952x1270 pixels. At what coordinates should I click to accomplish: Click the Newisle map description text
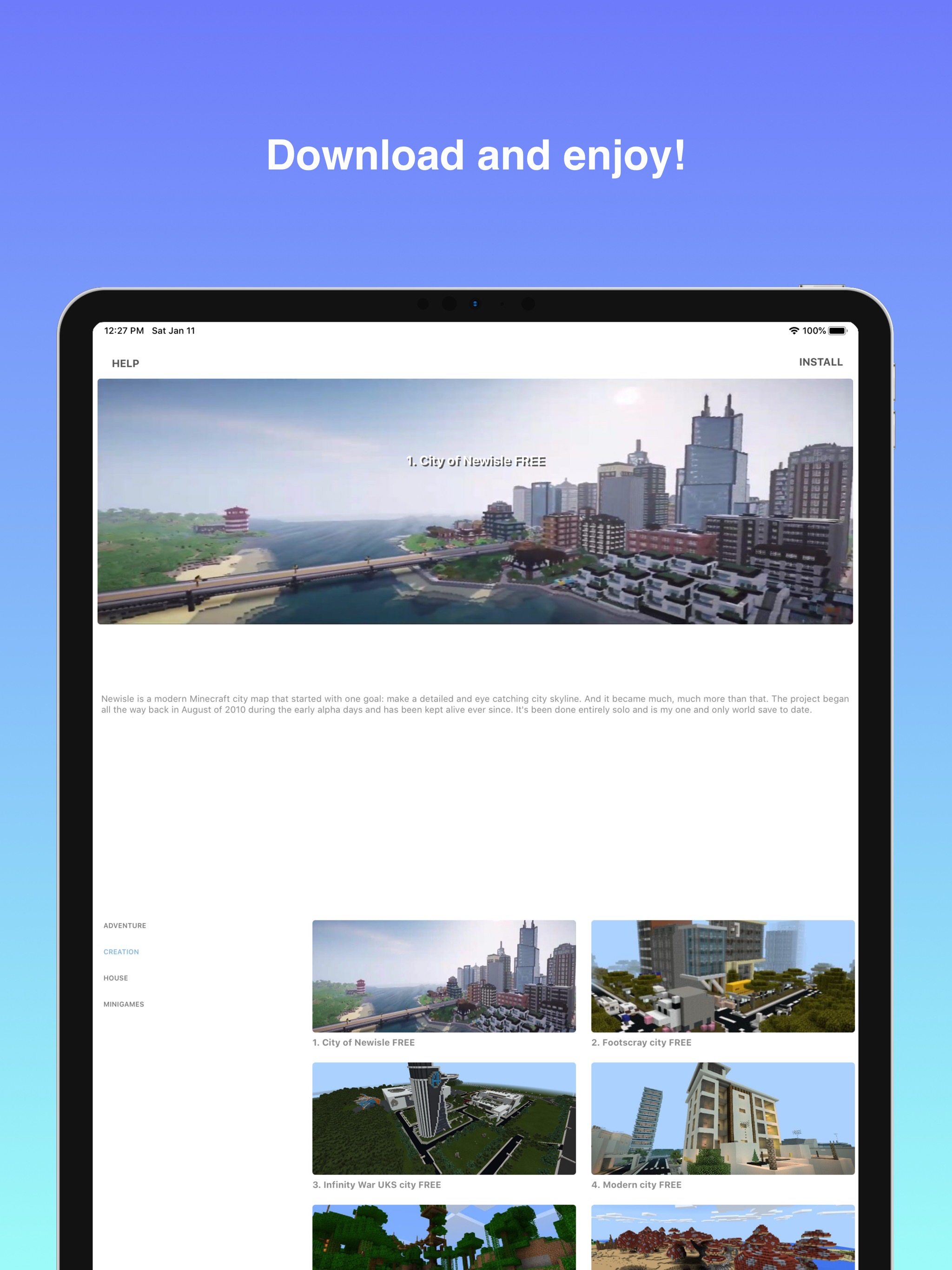[475, 704]
